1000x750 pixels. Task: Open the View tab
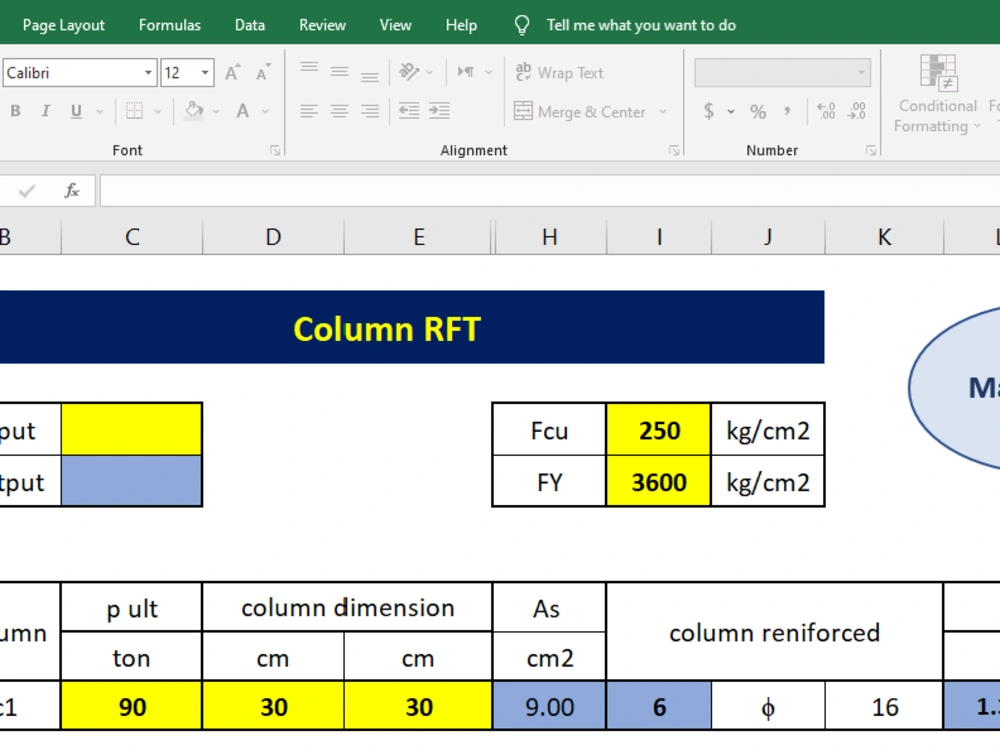pos(395,25)
